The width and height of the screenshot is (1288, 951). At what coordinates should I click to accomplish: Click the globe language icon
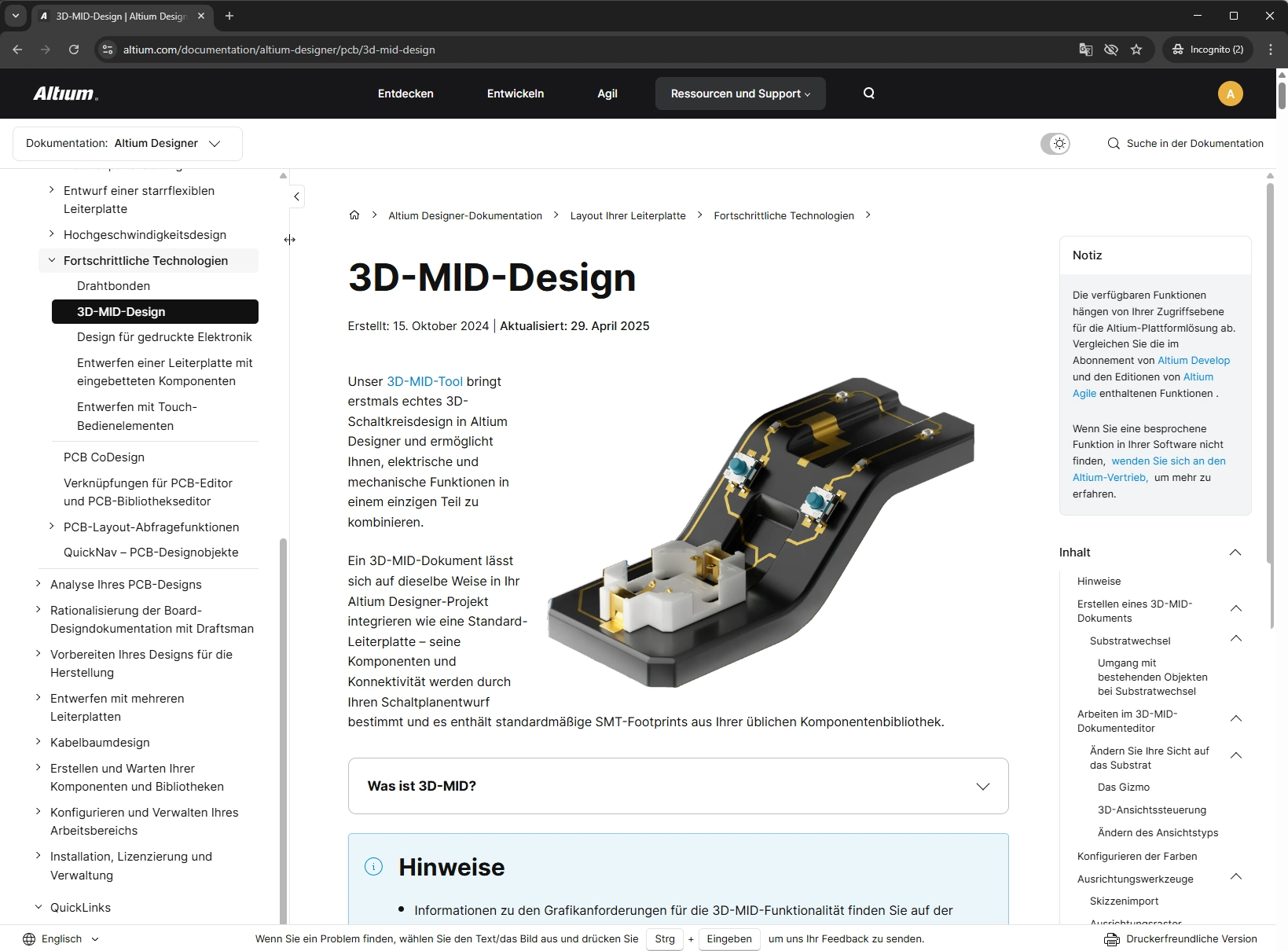29,939
